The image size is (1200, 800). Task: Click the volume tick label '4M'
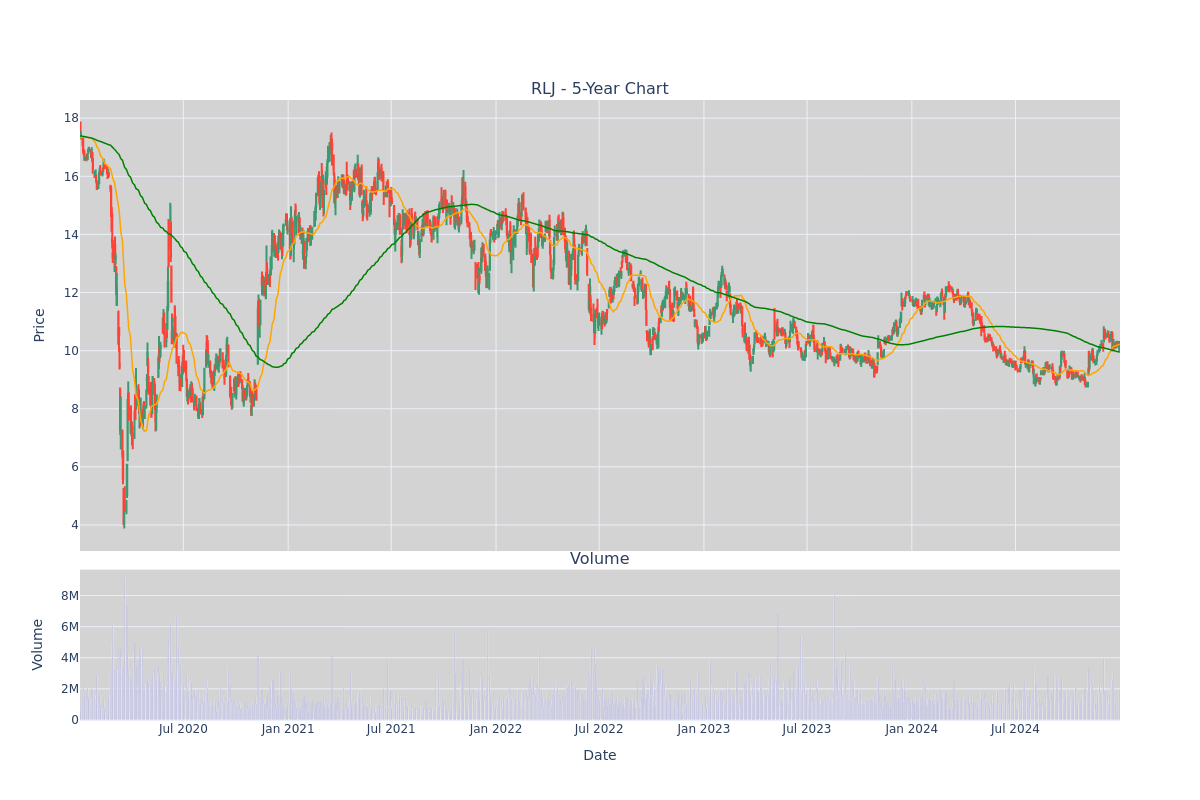(x=70, y=658)
